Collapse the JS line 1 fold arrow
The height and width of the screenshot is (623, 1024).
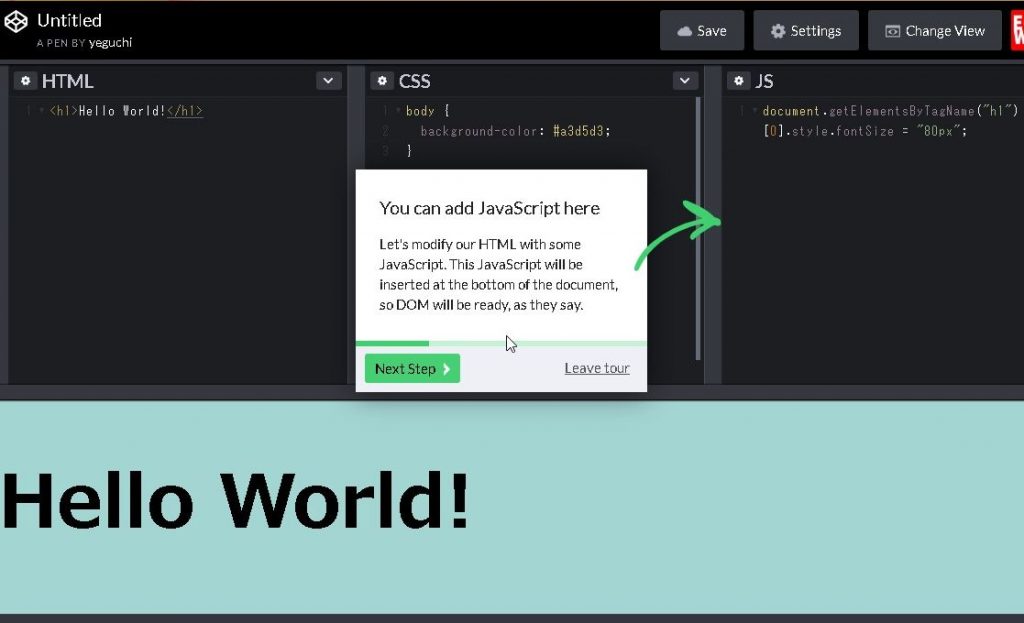755,111
